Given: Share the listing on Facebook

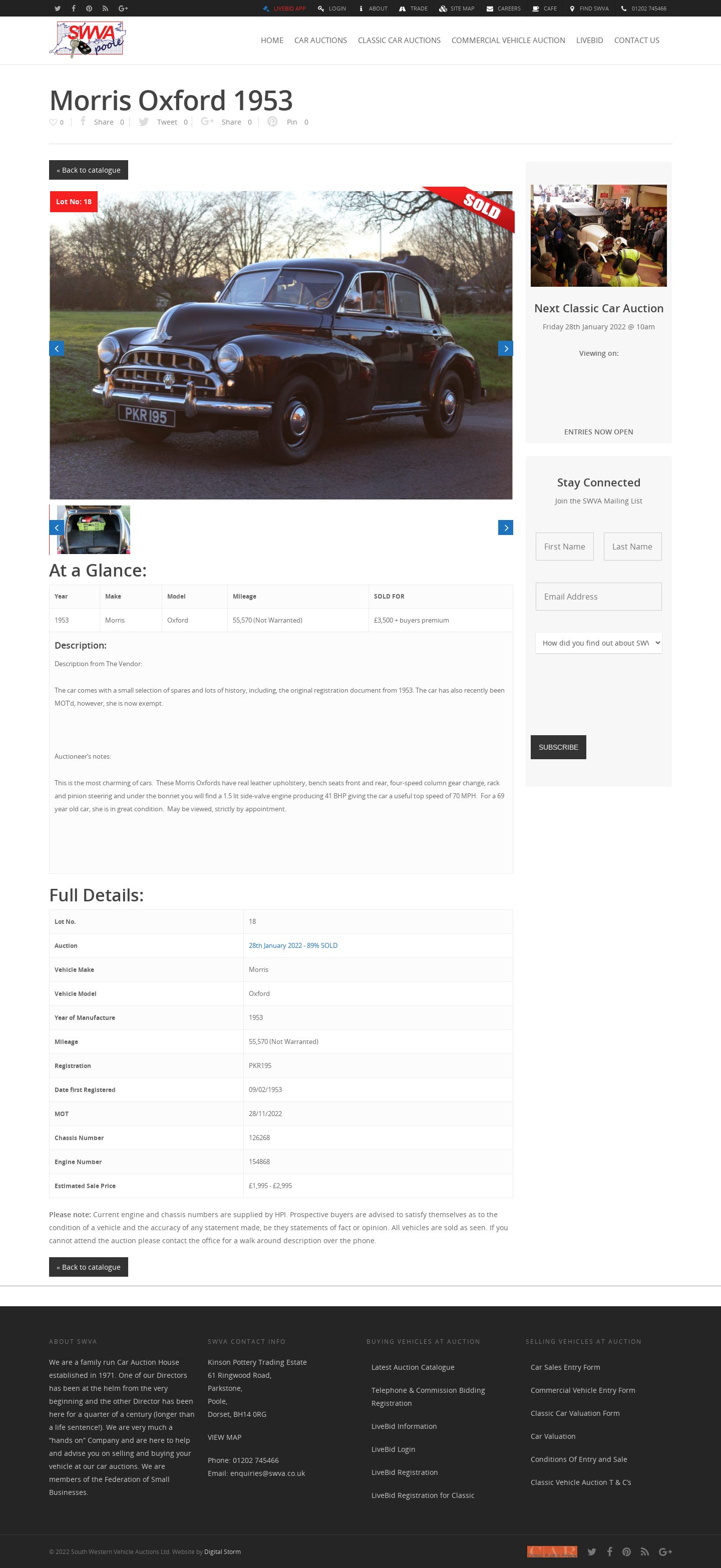Looking at the screenshot, I should (x=102, y=122).
